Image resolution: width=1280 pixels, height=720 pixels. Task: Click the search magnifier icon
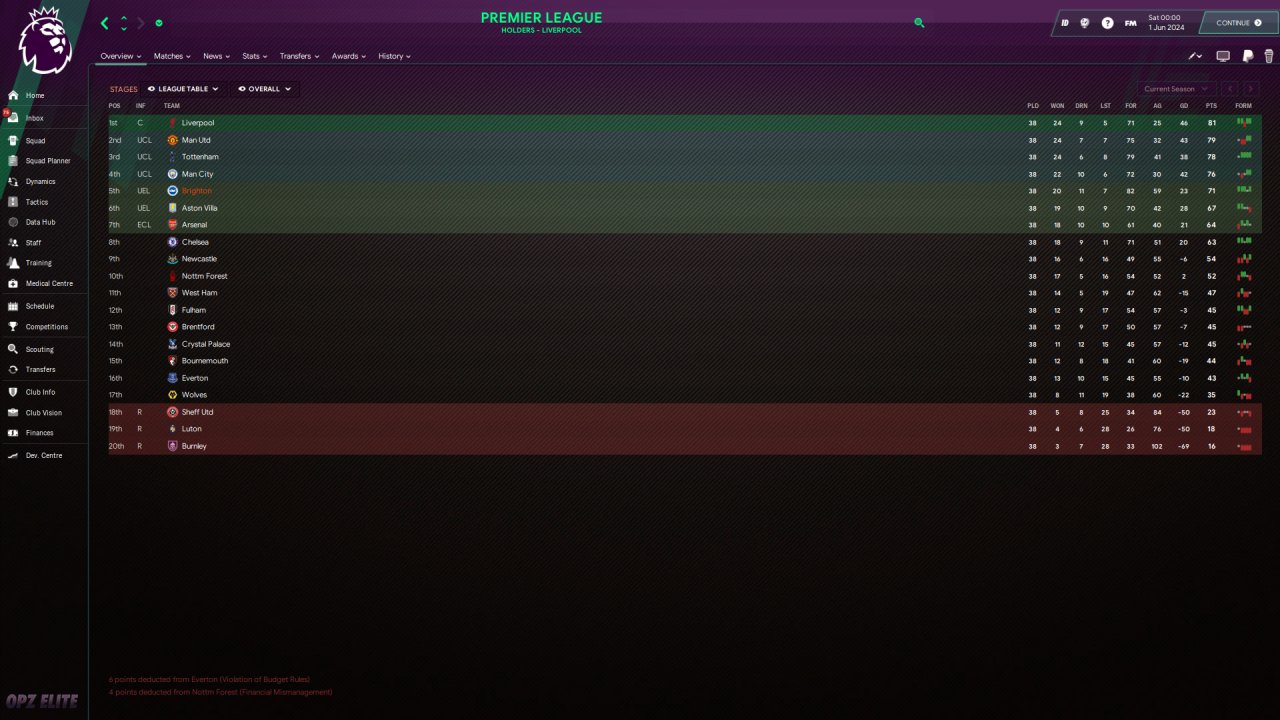[x=919, y=22]
